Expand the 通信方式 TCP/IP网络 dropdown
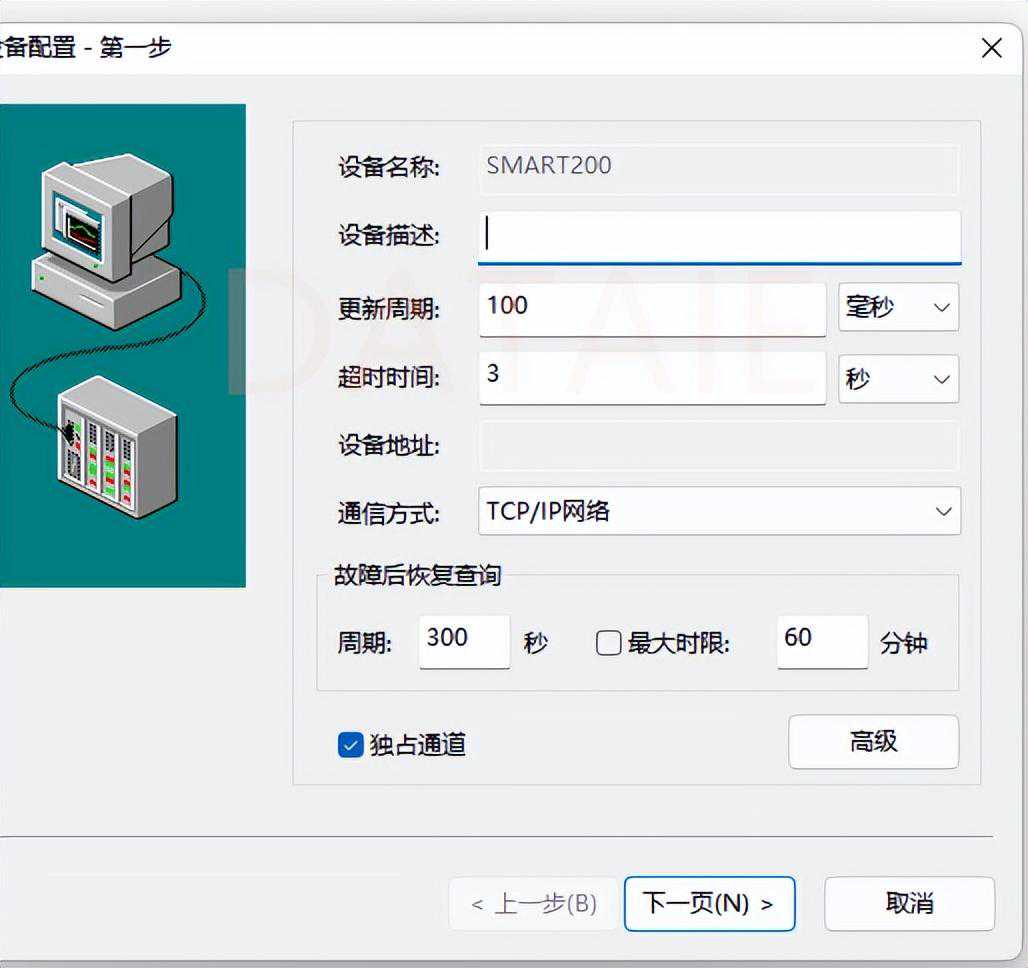The height and width of the screenshot is (968, 1028). coord(718,511)
